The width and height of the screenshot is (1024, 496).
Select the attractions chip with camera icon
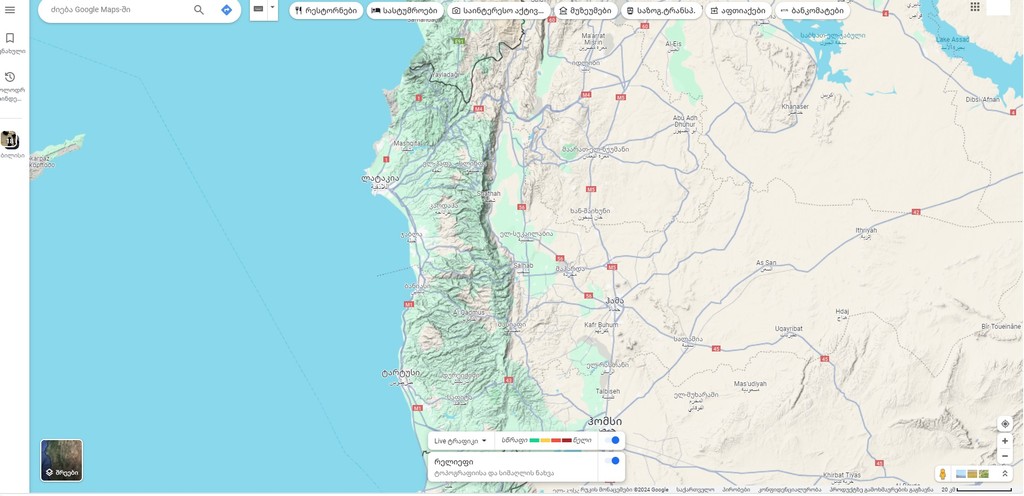(498, 10)
